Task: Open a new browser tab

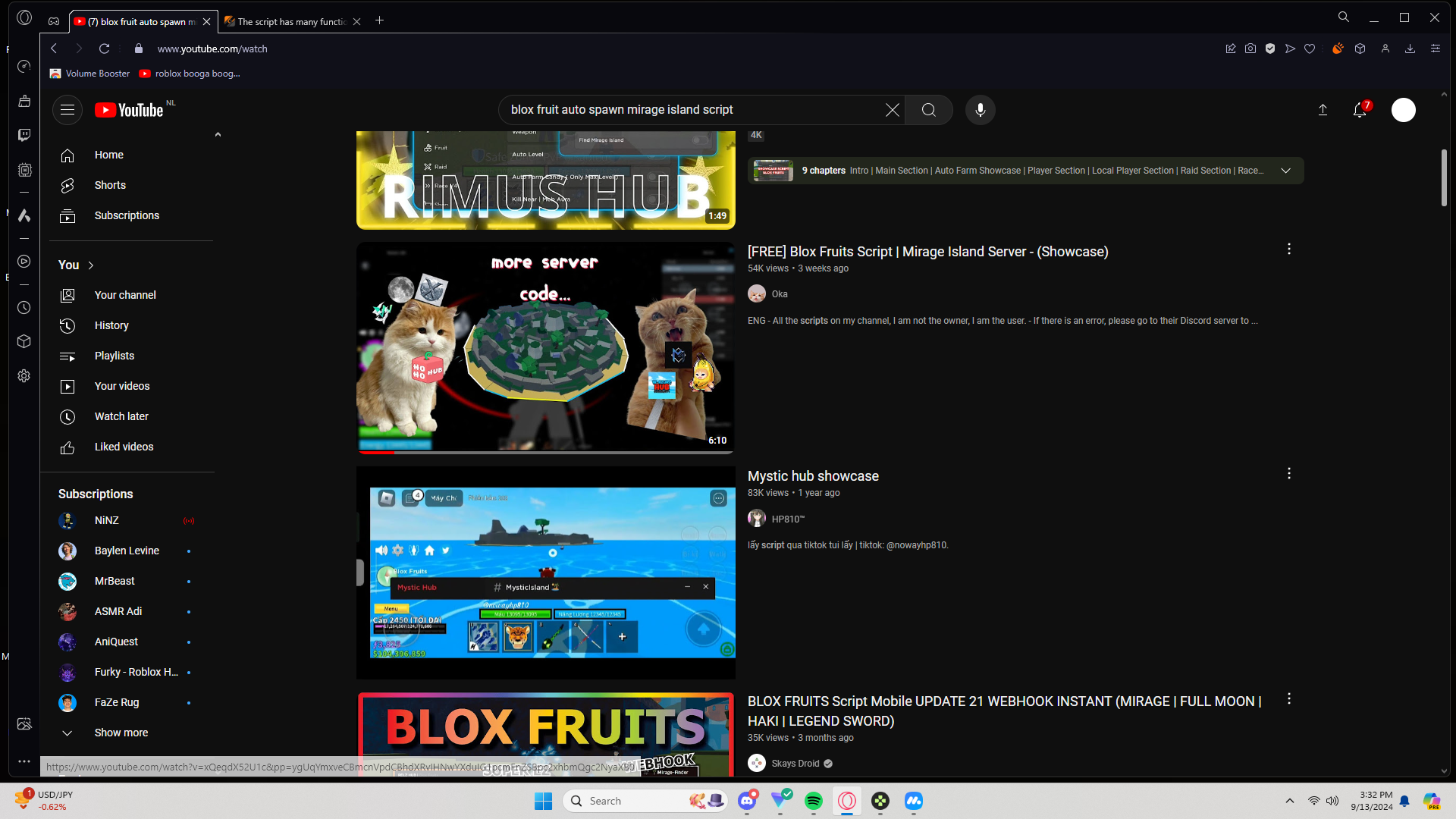Action: click(x=379, y=21)
